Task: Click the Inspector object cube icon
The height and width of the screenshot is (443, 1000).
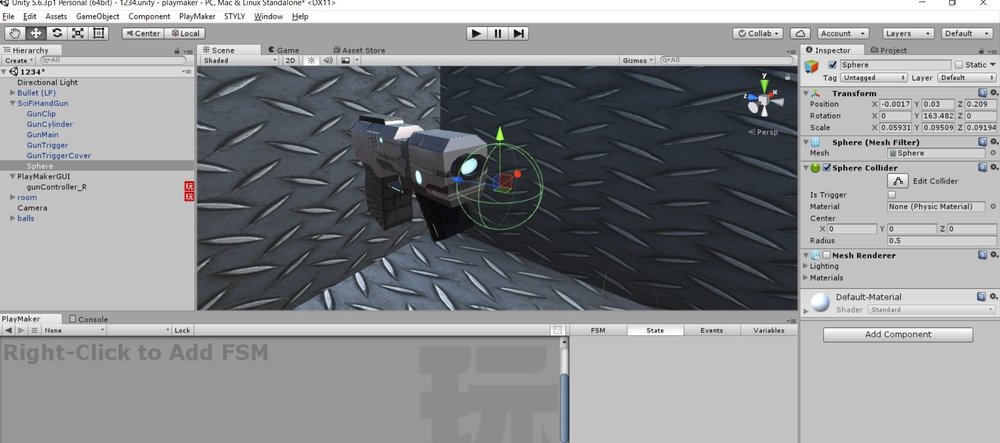Action: pyautogui.click(x=812, y=66)
